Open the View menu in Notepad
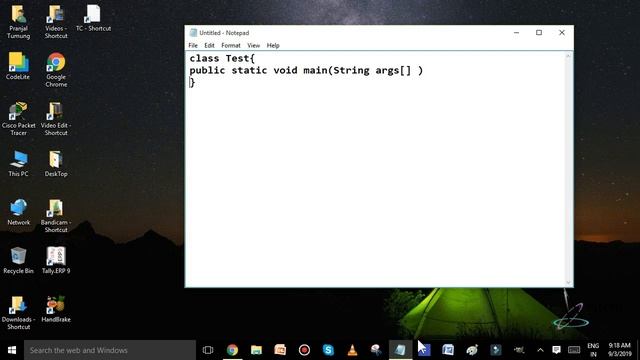This screenshot has width=640, height=360. click(x=253, y=45)
